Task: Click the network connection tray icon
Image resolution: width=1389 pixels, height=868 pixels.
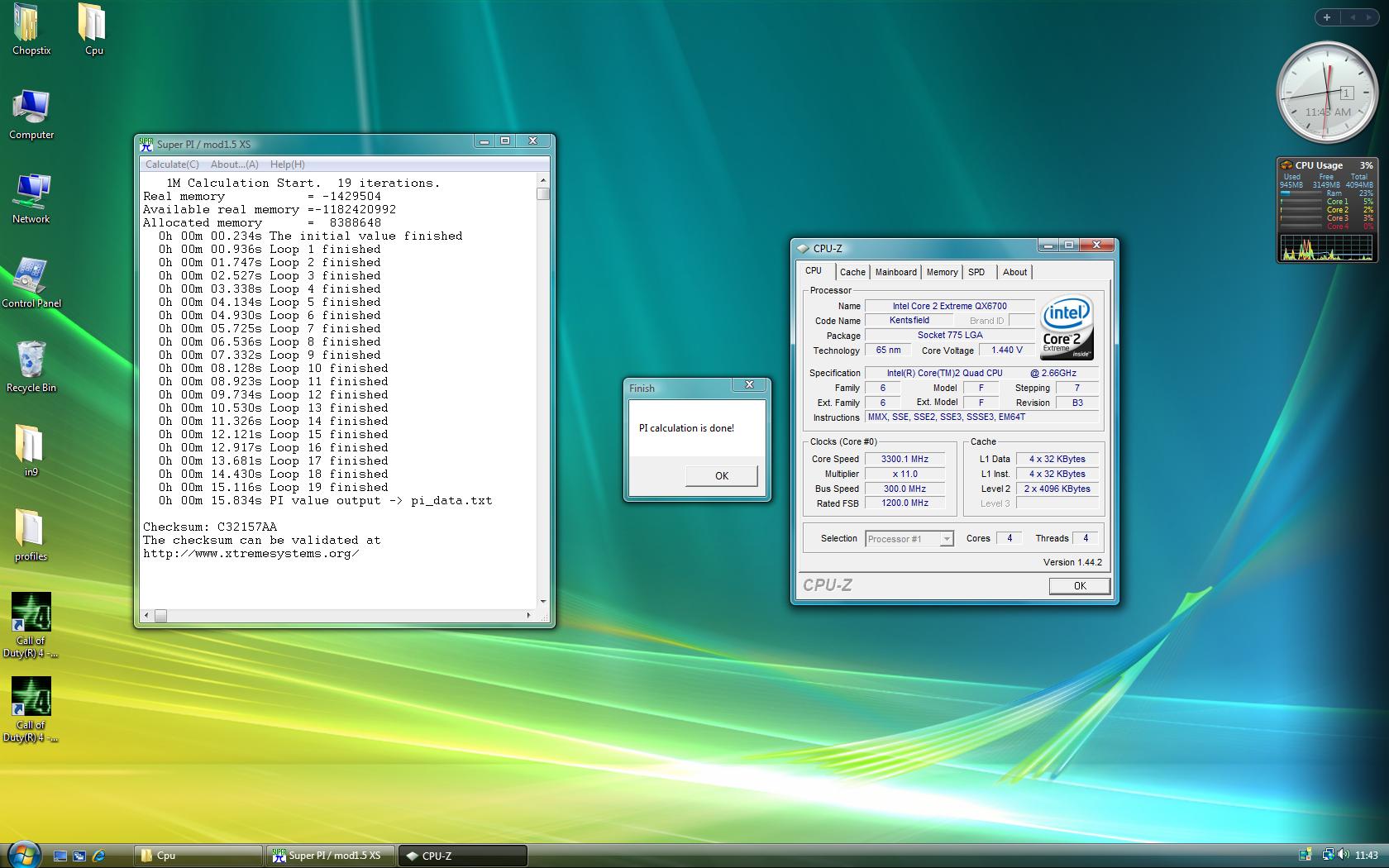Action: (x=1327, y=856)
